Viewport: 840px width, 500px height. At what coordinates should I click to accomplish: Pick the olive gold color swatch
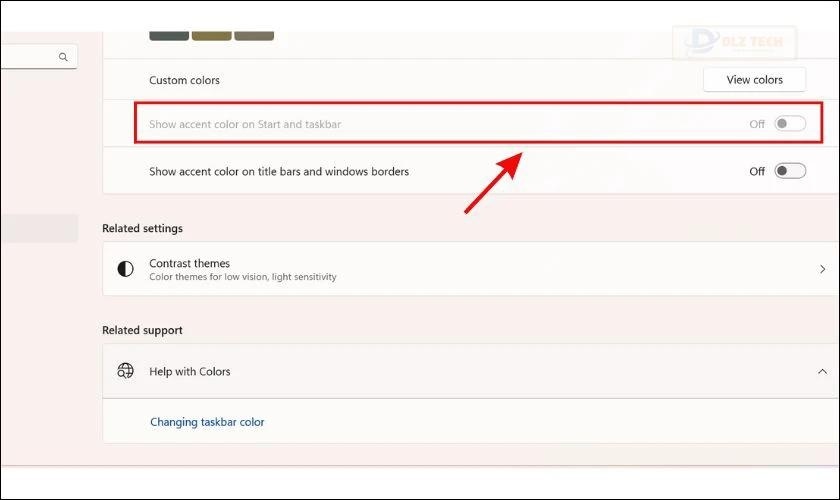tap(211, 35)
